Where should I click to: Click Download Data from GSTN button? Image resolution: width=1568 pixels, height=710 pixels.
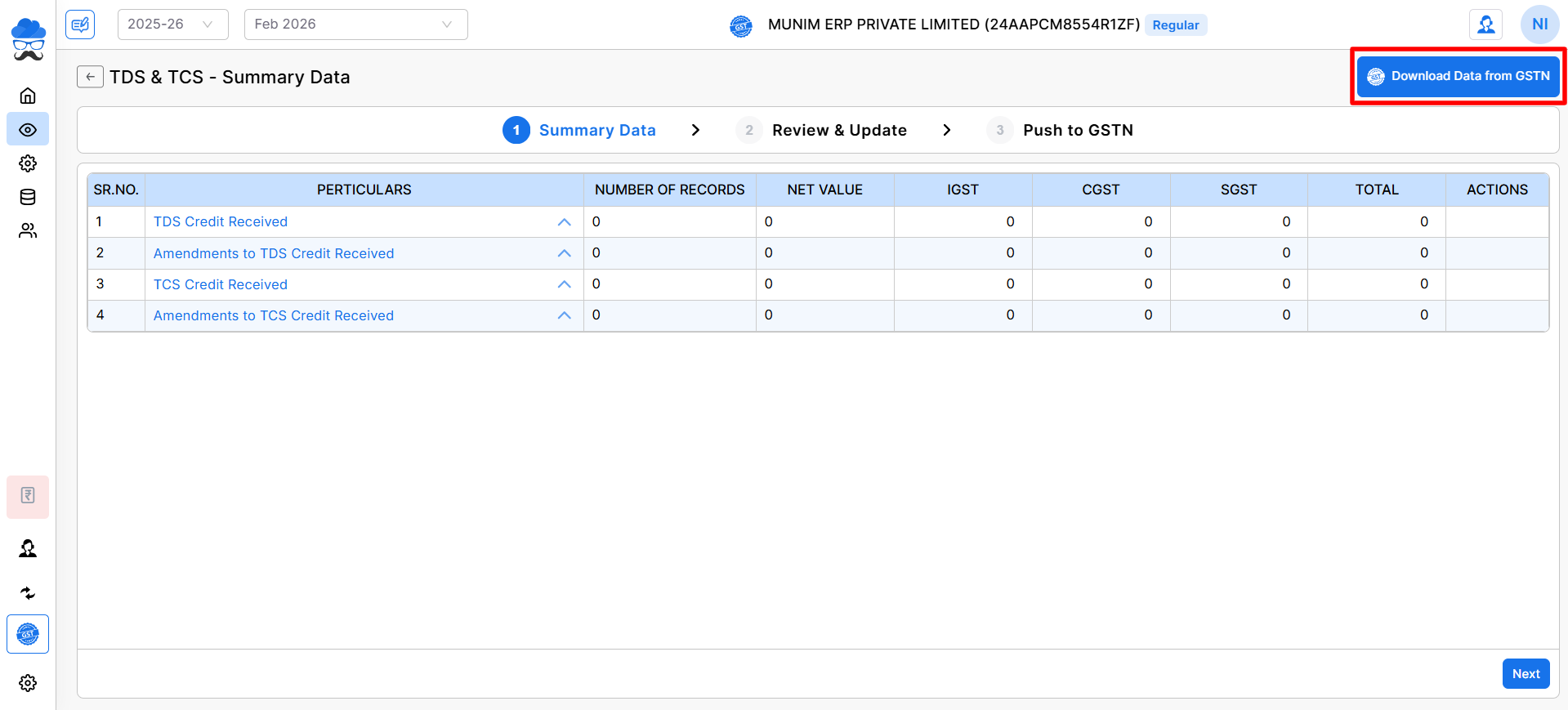[x=1459, y=76]
